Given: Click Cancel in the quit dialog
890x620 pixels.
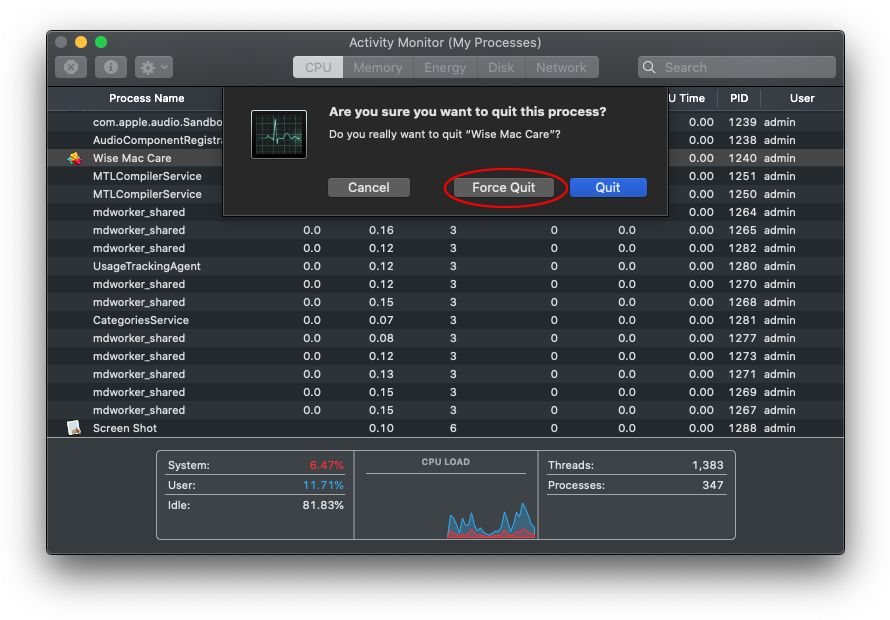Looking at the screenshot, I should [x=369, y=188].
